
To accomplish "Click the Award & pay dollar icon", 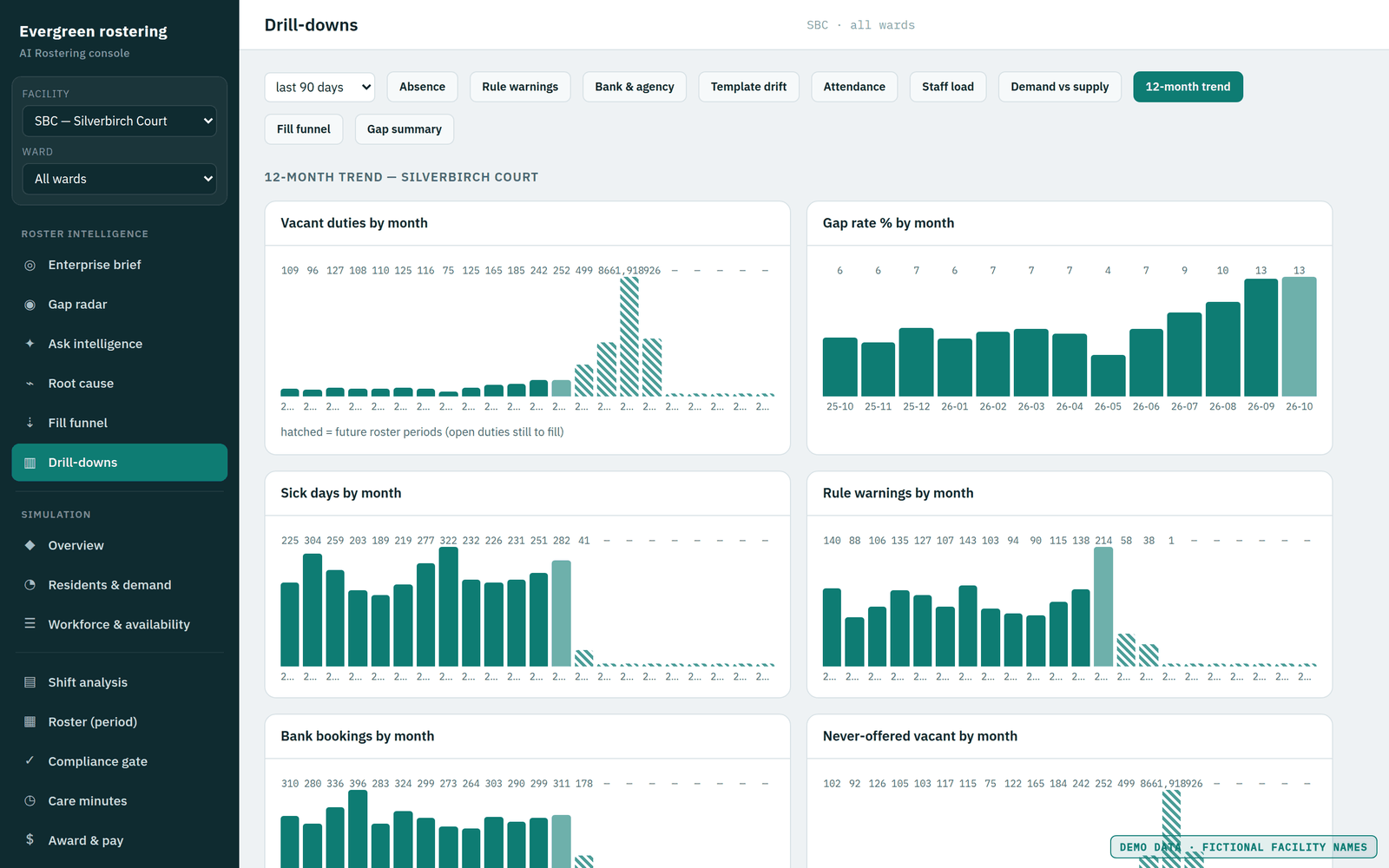I will pyautogui.click(x=30, y=840).
